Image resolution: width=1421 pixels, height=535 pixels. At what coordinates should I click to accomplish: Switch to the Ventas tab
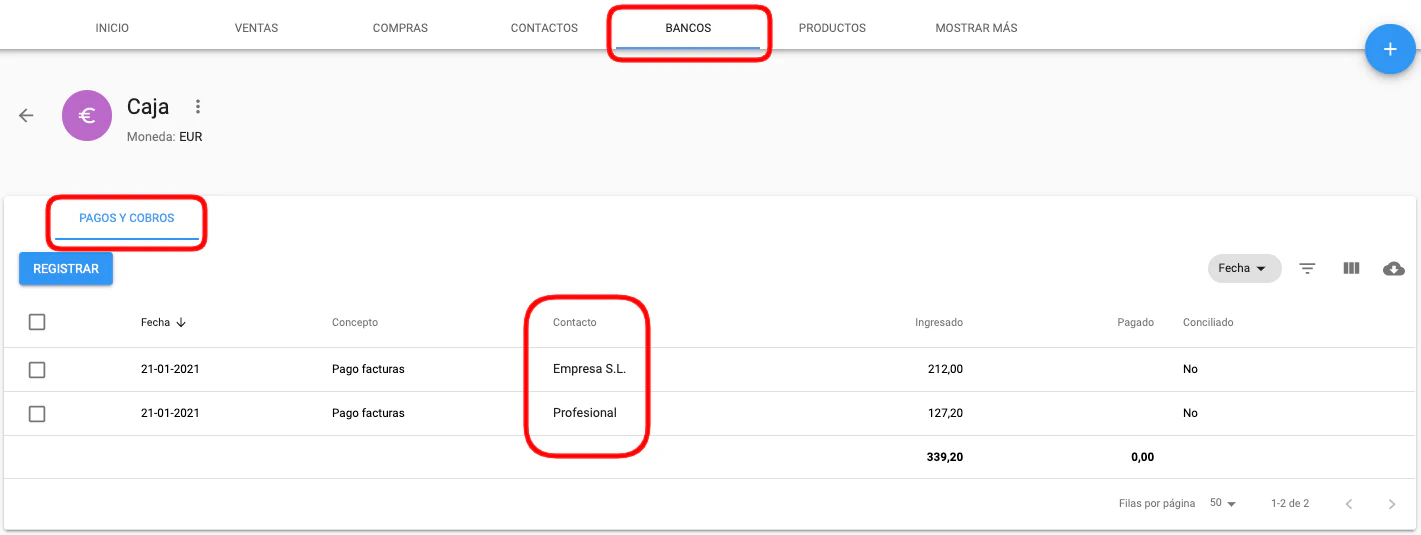(256, 28)
